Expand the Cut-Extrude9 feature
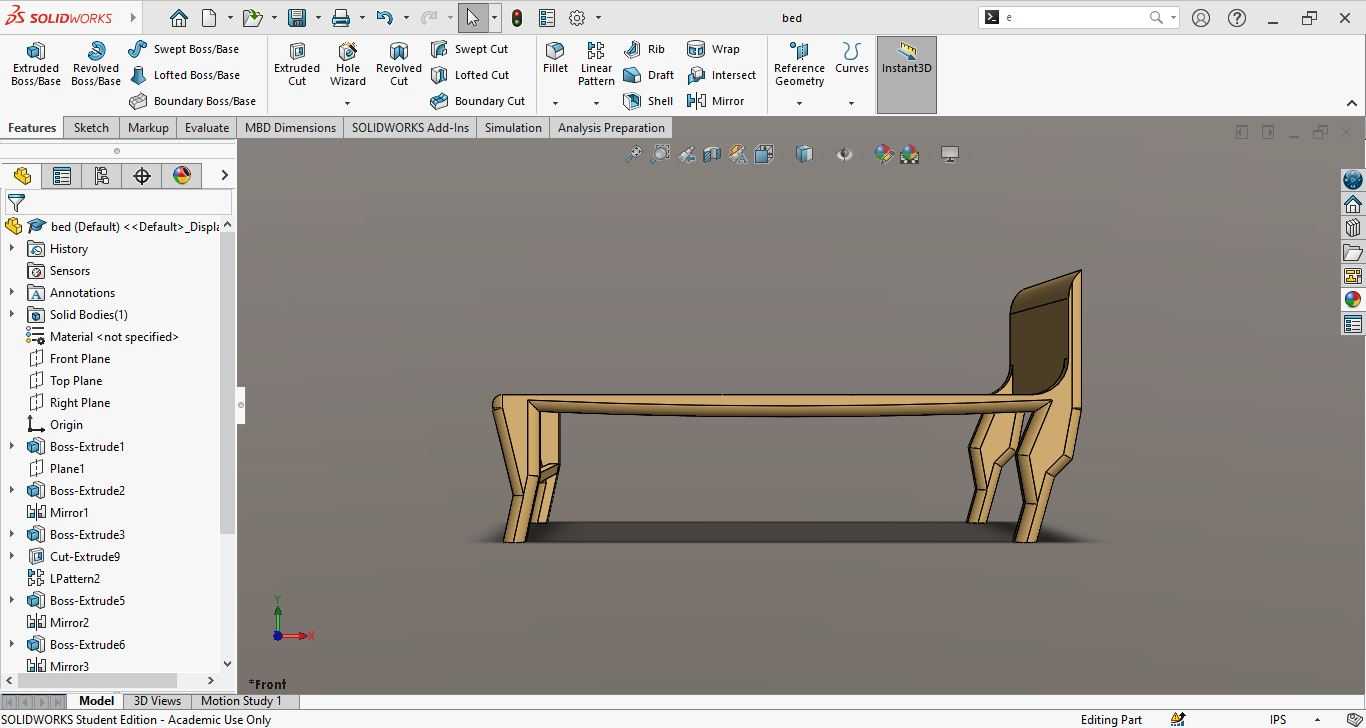1366x728 pixels. point(12,556)
